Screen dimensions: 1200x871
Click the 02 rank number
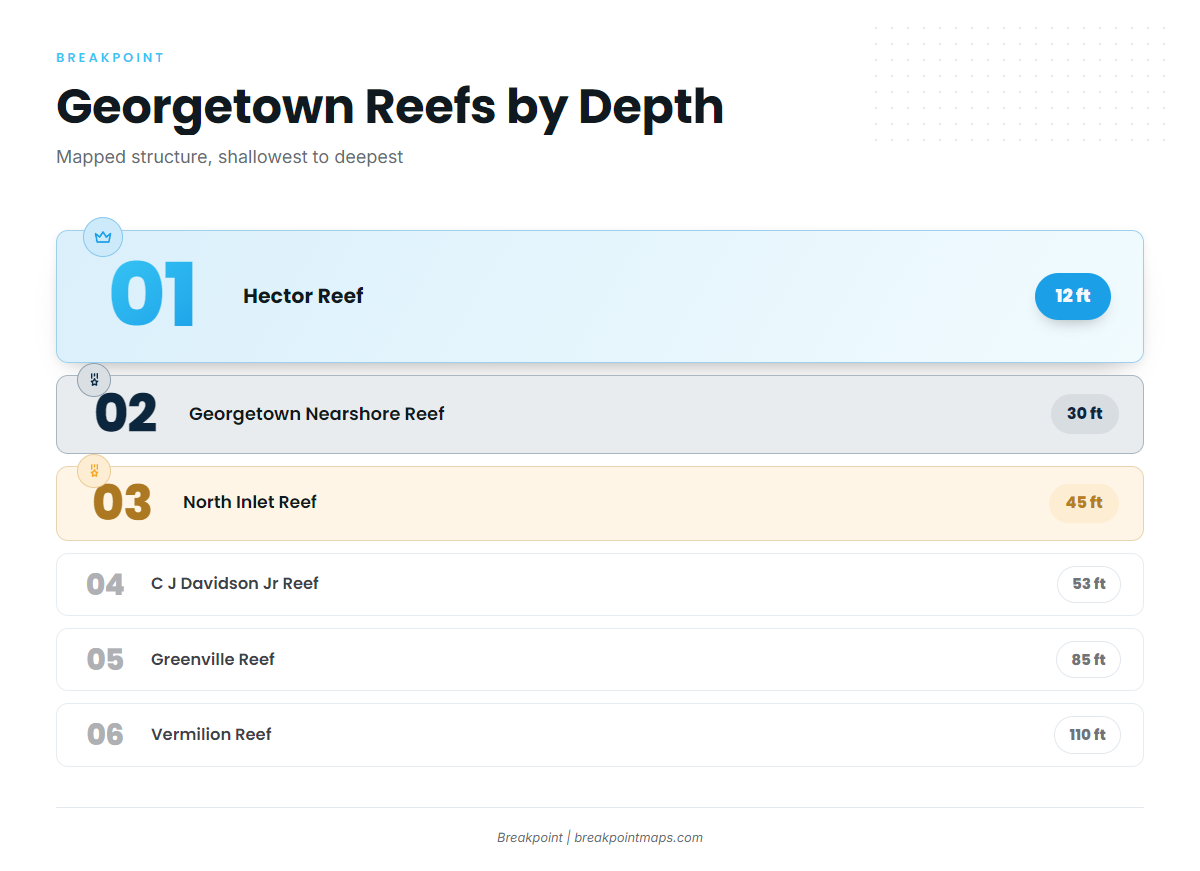point(126,414)
